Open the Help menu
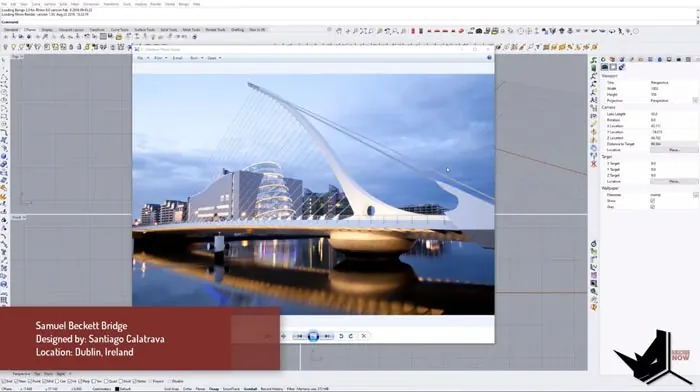This screenshot has width=700, height=392. pos(196,4)
